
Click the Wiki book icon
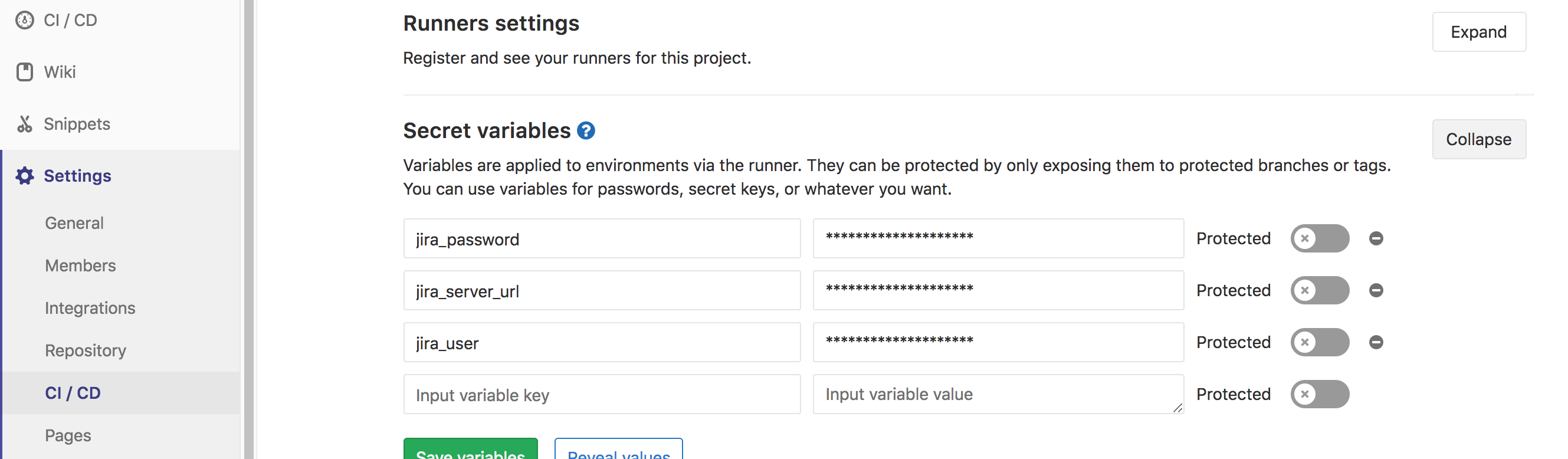point(24,72)
